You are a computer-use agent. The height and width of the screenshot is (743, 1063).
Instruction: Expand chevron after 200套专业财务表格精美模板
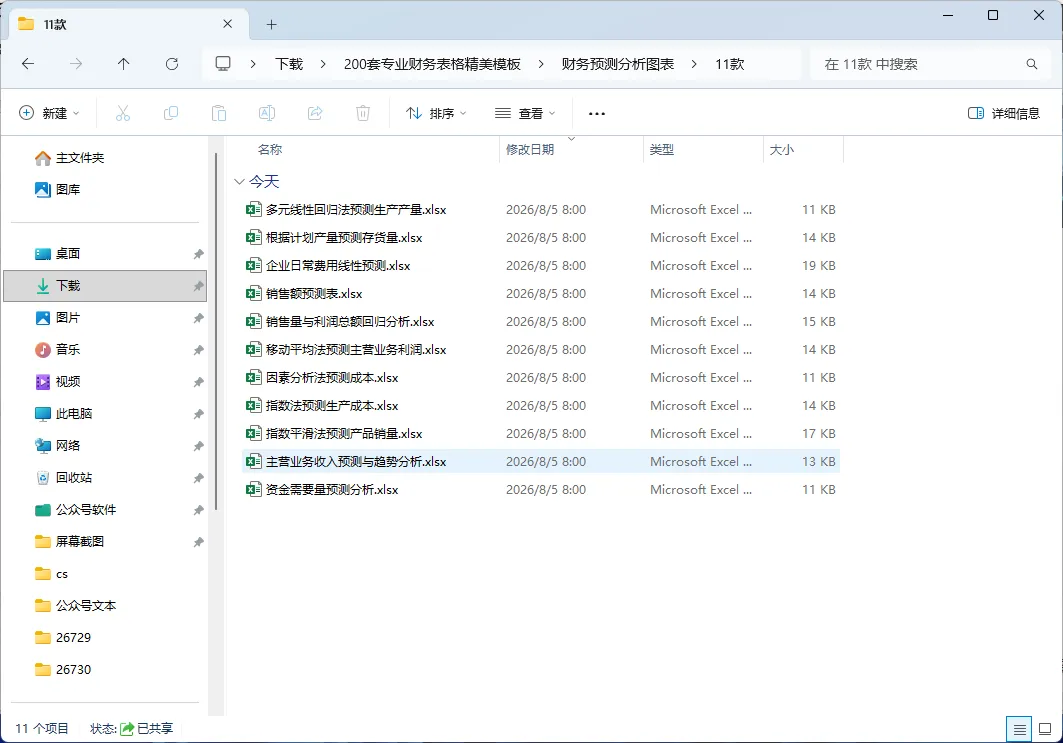[x=540, y=64]
